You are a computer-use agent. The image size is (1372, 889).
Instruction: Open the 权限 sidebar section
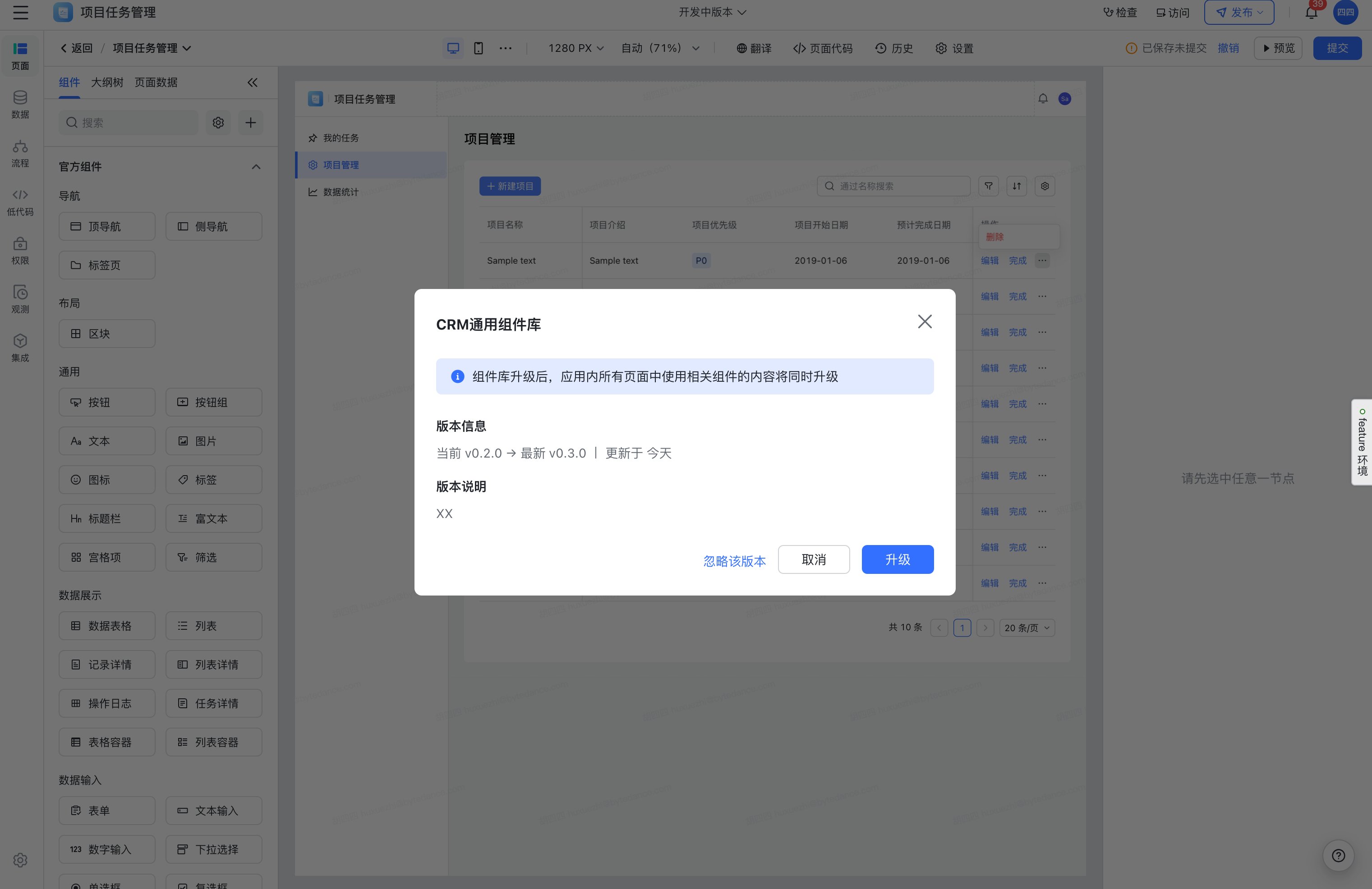(x=20, y=251)
